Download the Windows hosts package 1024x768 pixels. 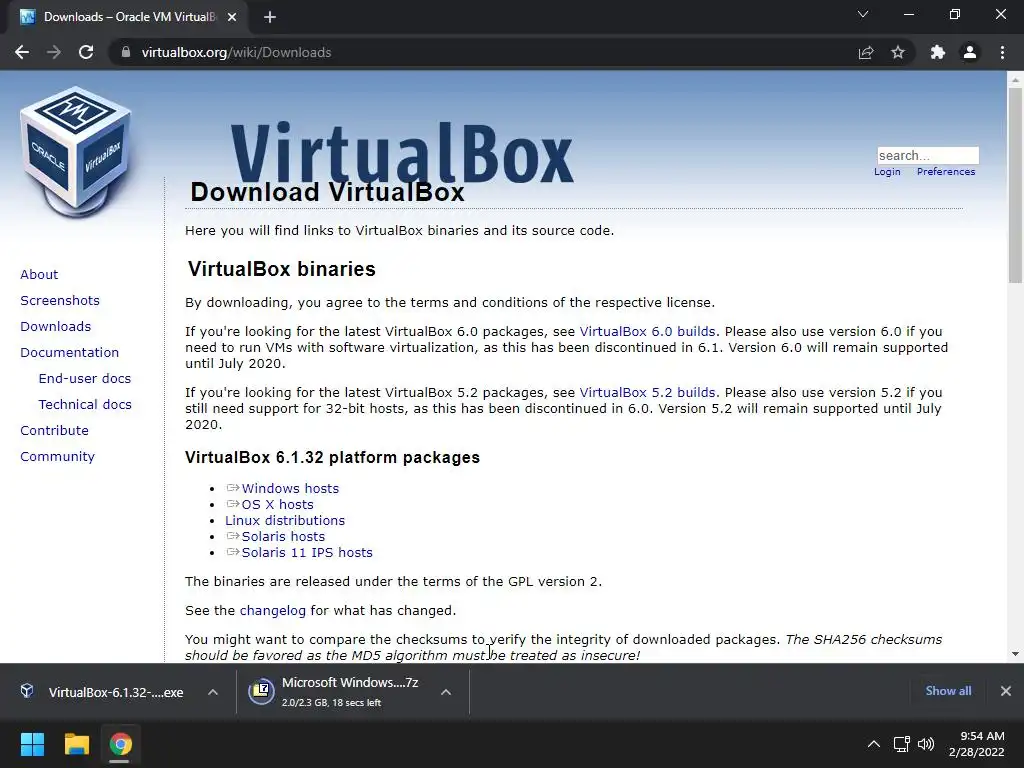tap(290, 488)
